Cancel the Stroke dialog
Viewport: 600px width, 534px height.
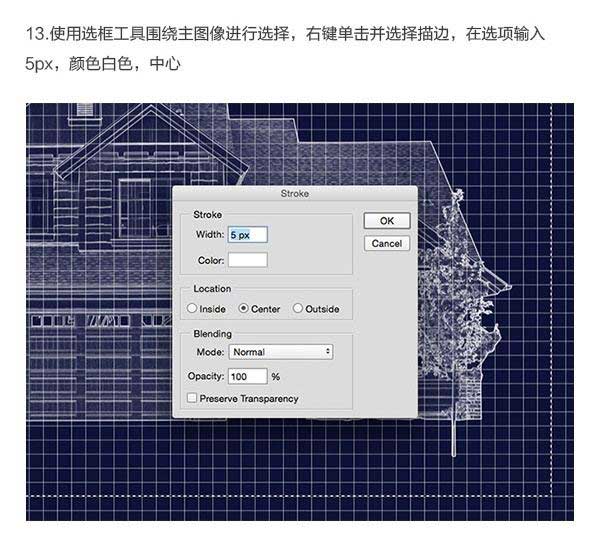point(387,243)
